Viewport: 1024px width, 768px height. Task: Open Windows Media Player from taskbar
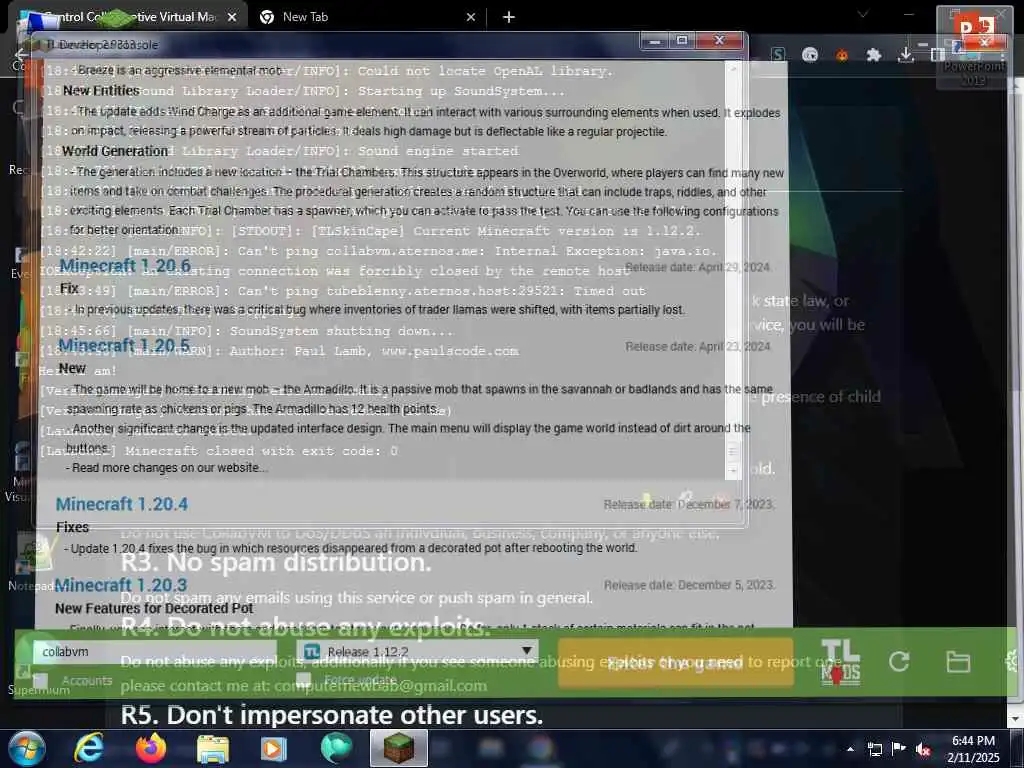(274, 748)
